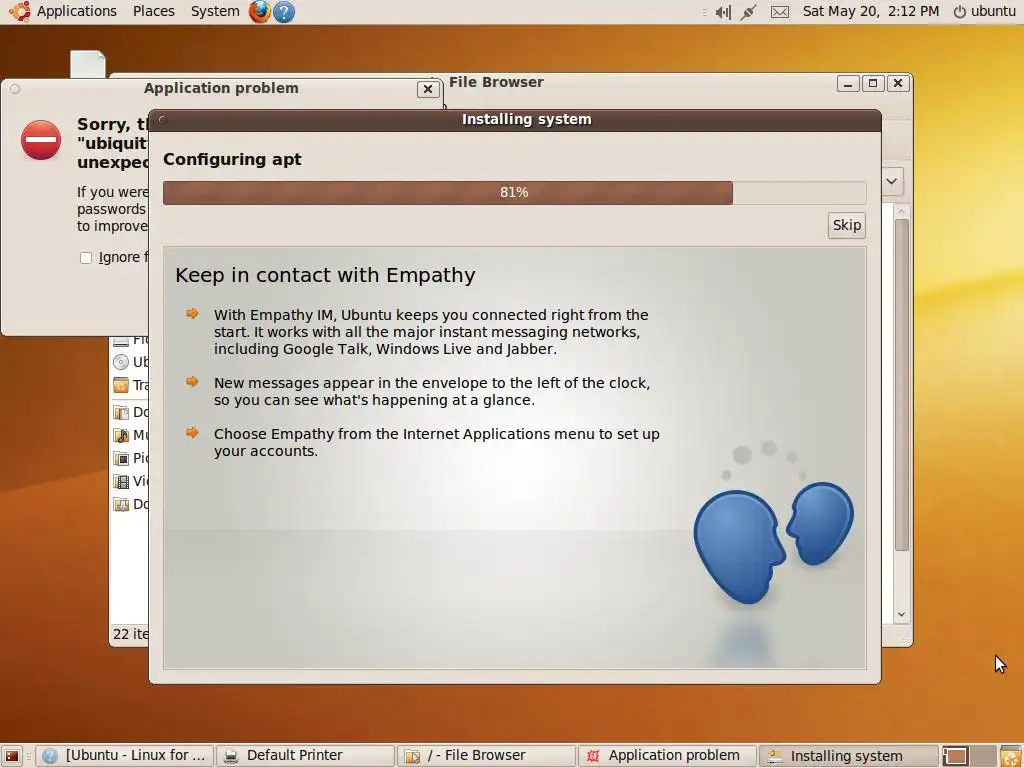
Task: Expand the File Browser dropdown arrow at right
Action: point(891,181)
